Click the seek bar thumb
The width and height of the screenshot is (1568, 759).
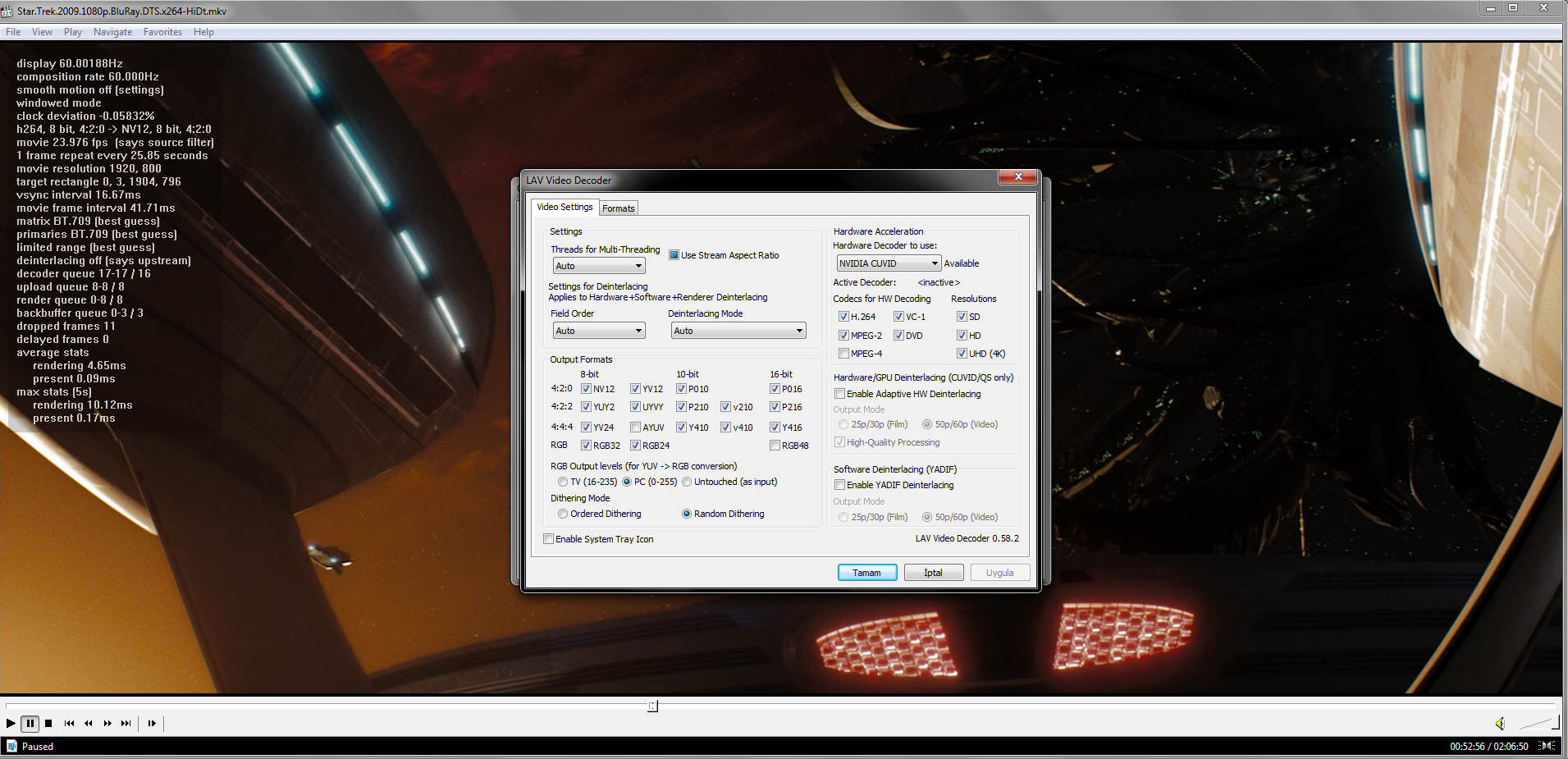(x=652, y=706)
